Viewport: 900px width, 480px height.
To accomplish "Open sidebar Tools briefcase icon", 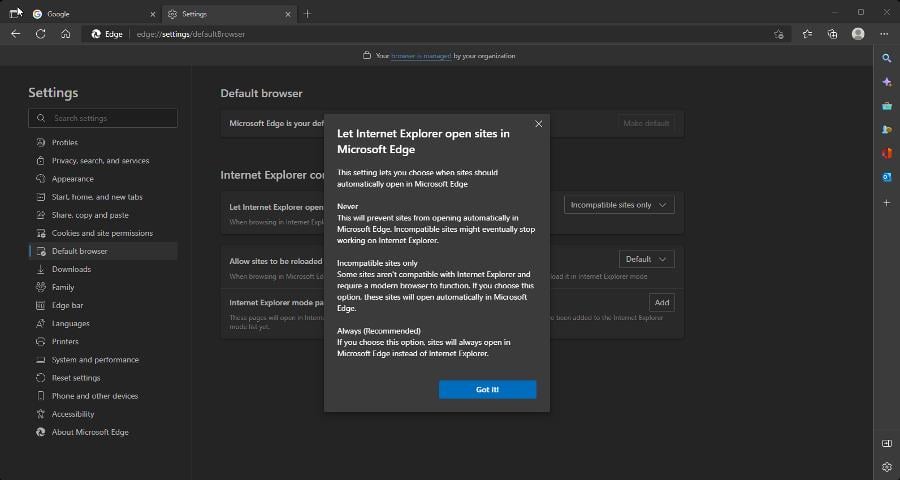I will pos(887,106).
